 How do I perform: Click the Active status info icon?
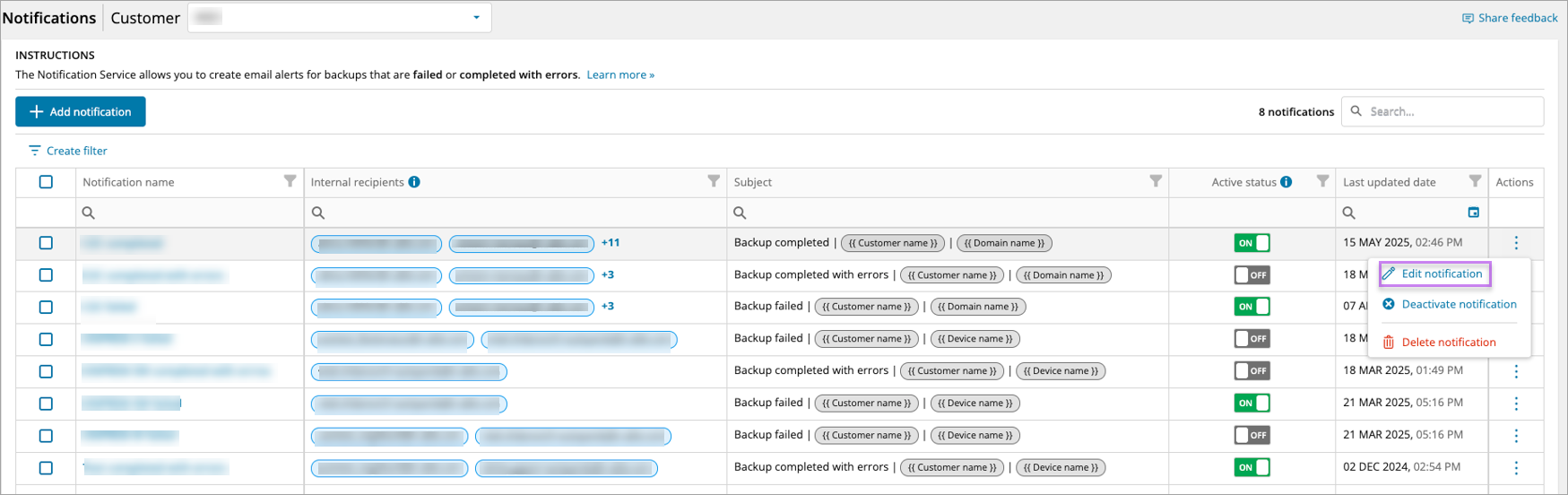(x=1286, y=182)
